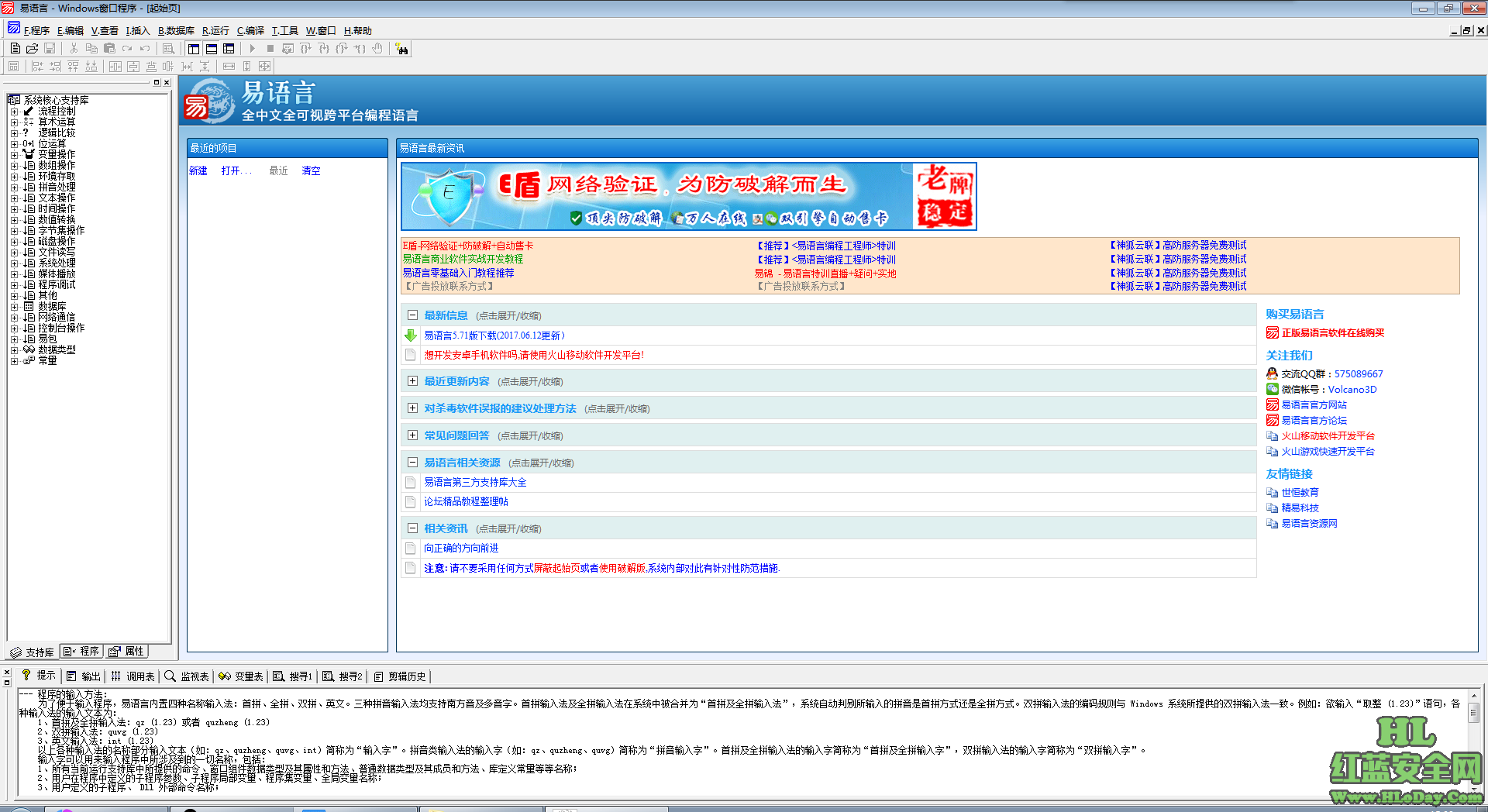Screen dimensions: 1488x812
Task: Click the New file toolbar icon
Action: (15, 48)
